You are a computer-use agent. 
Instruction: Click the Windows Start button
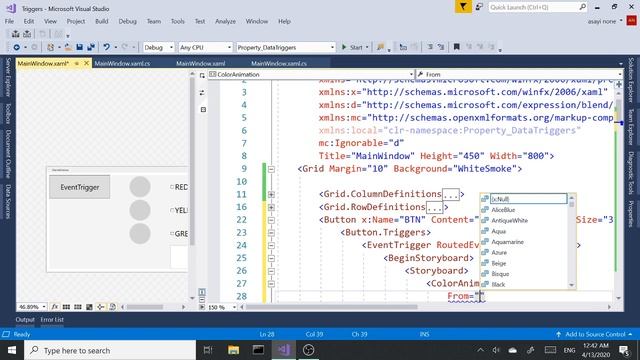click(12, 350)
